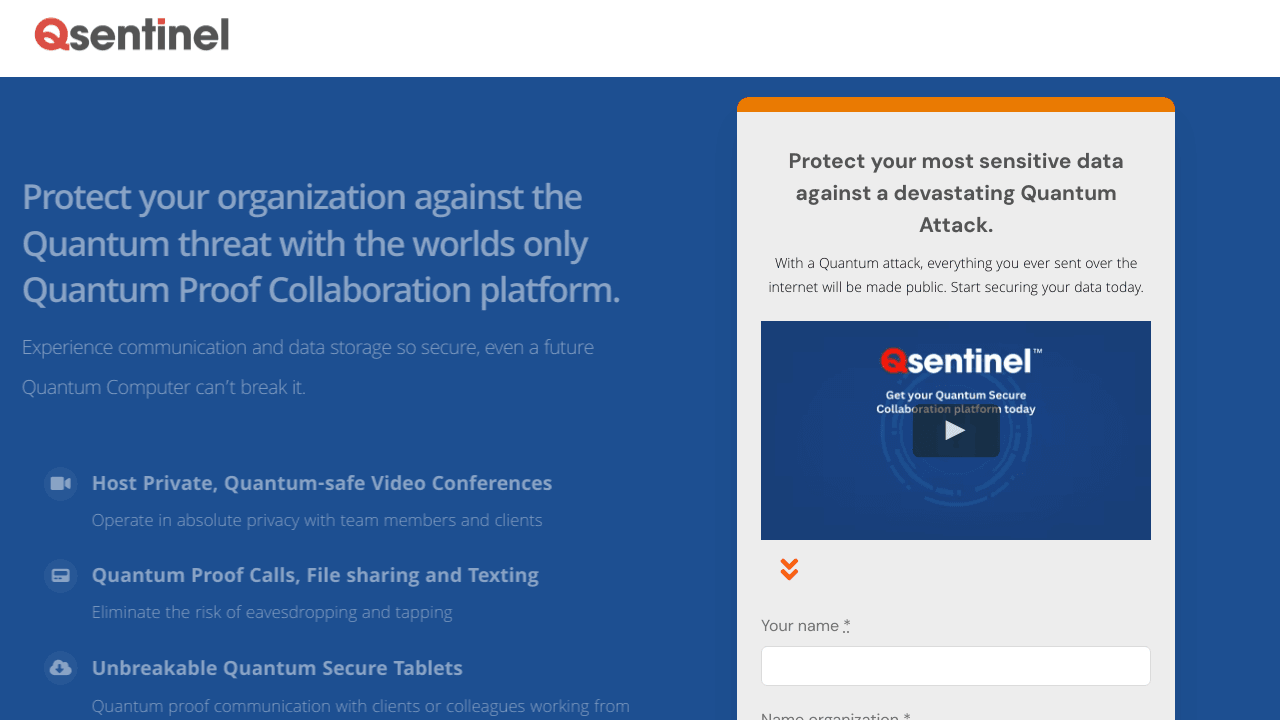Click the Protect your organization main headline
The height and width of the screenshot is (720, 1280).
320,243
